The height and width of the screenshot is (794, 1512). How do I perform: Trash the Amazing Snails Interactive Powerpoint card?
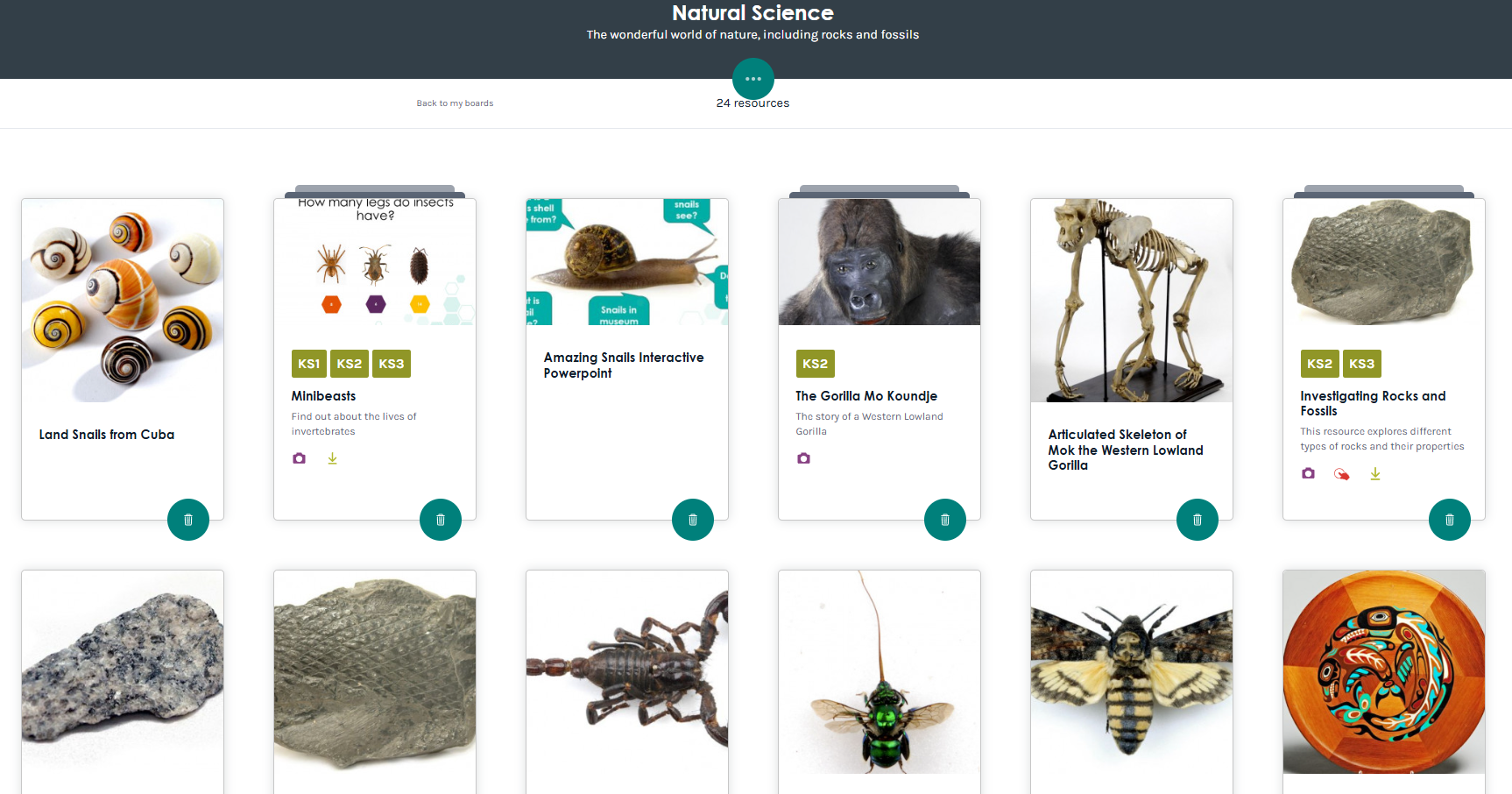tap(693, 520)
